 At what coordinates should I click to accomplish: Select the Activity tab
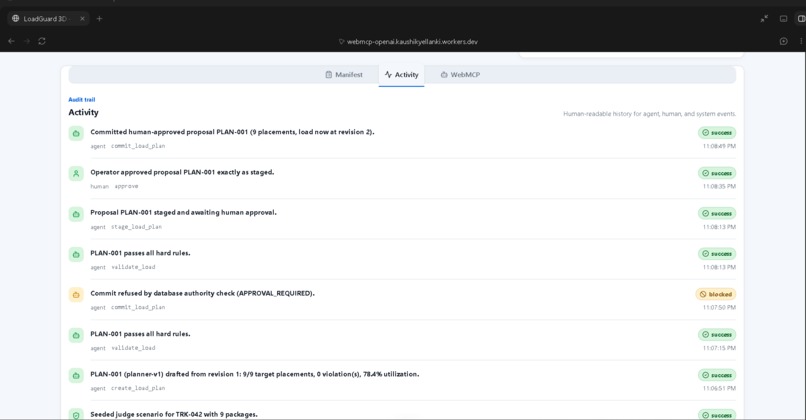(x=401, y=75)
